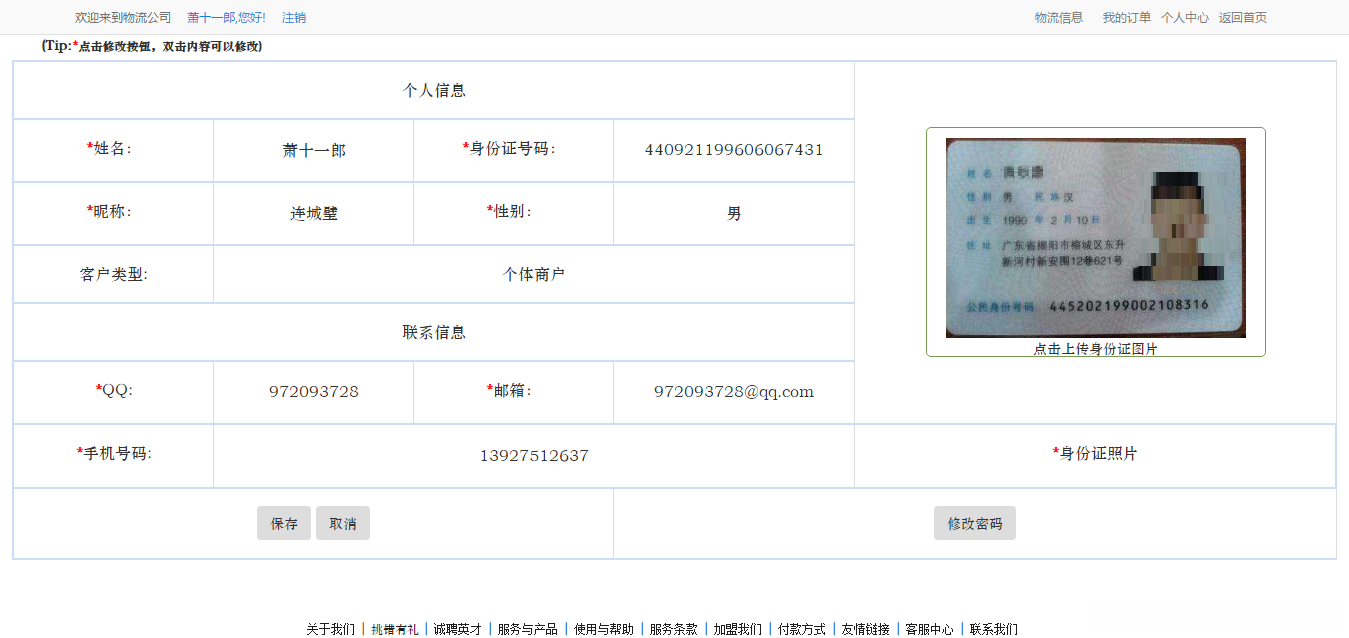
Task: Click customer type value 个体商户
Action: pos(534,274)
